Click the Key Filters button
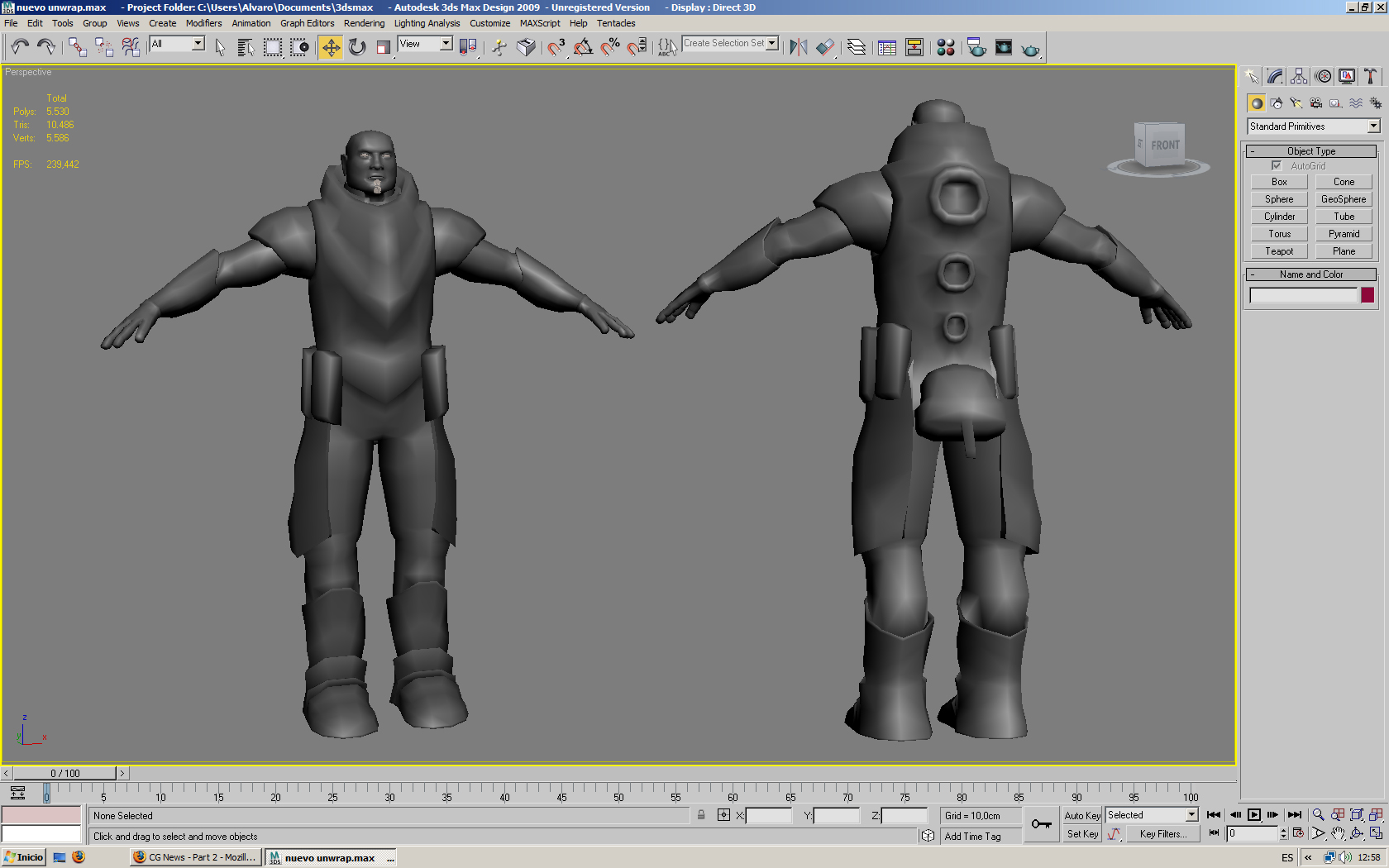Viewport: 1389px width, 868px height. coord(1162,834)
